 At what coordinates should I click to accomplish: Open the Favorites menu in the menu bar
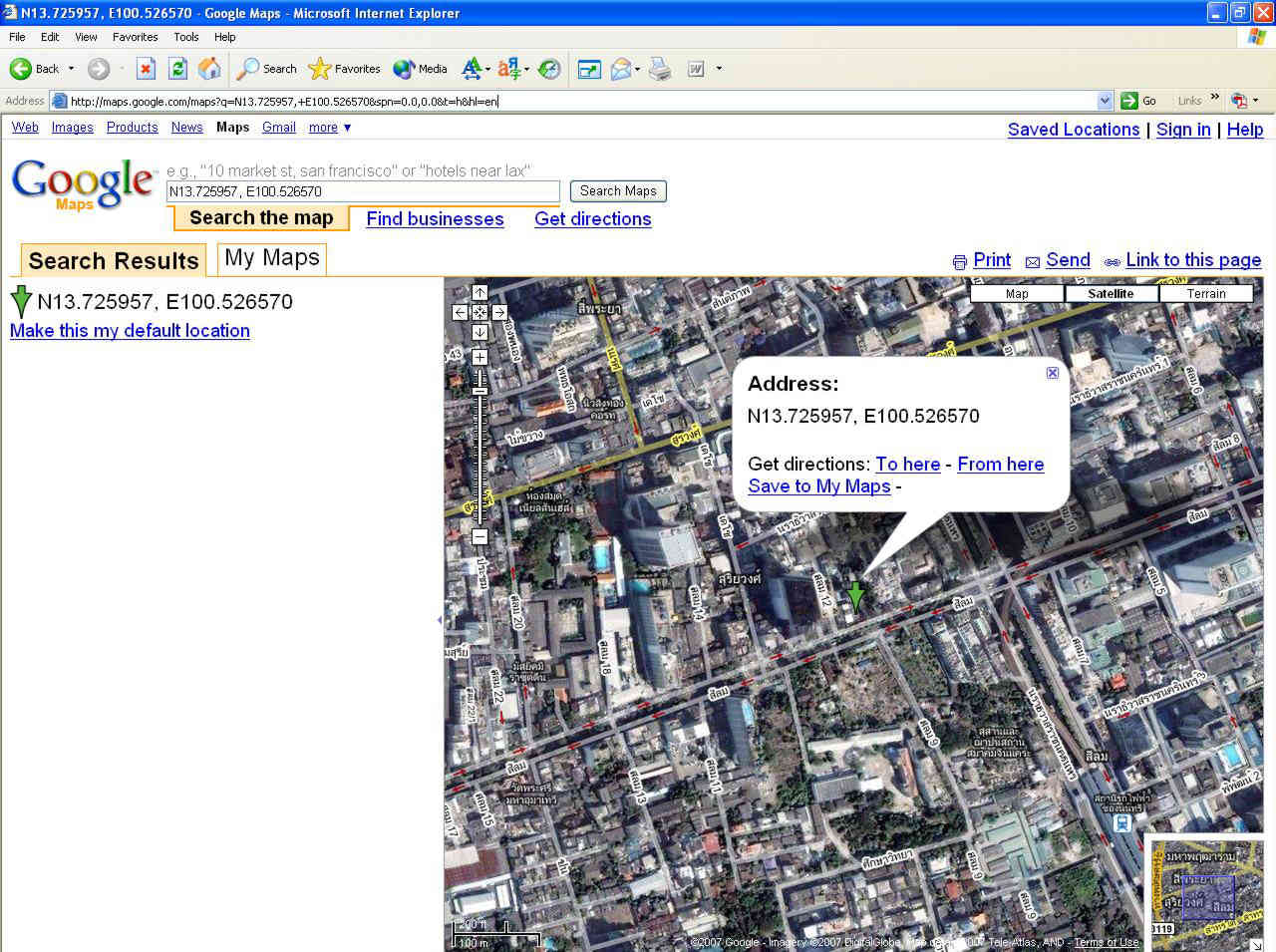coord(136,37)
